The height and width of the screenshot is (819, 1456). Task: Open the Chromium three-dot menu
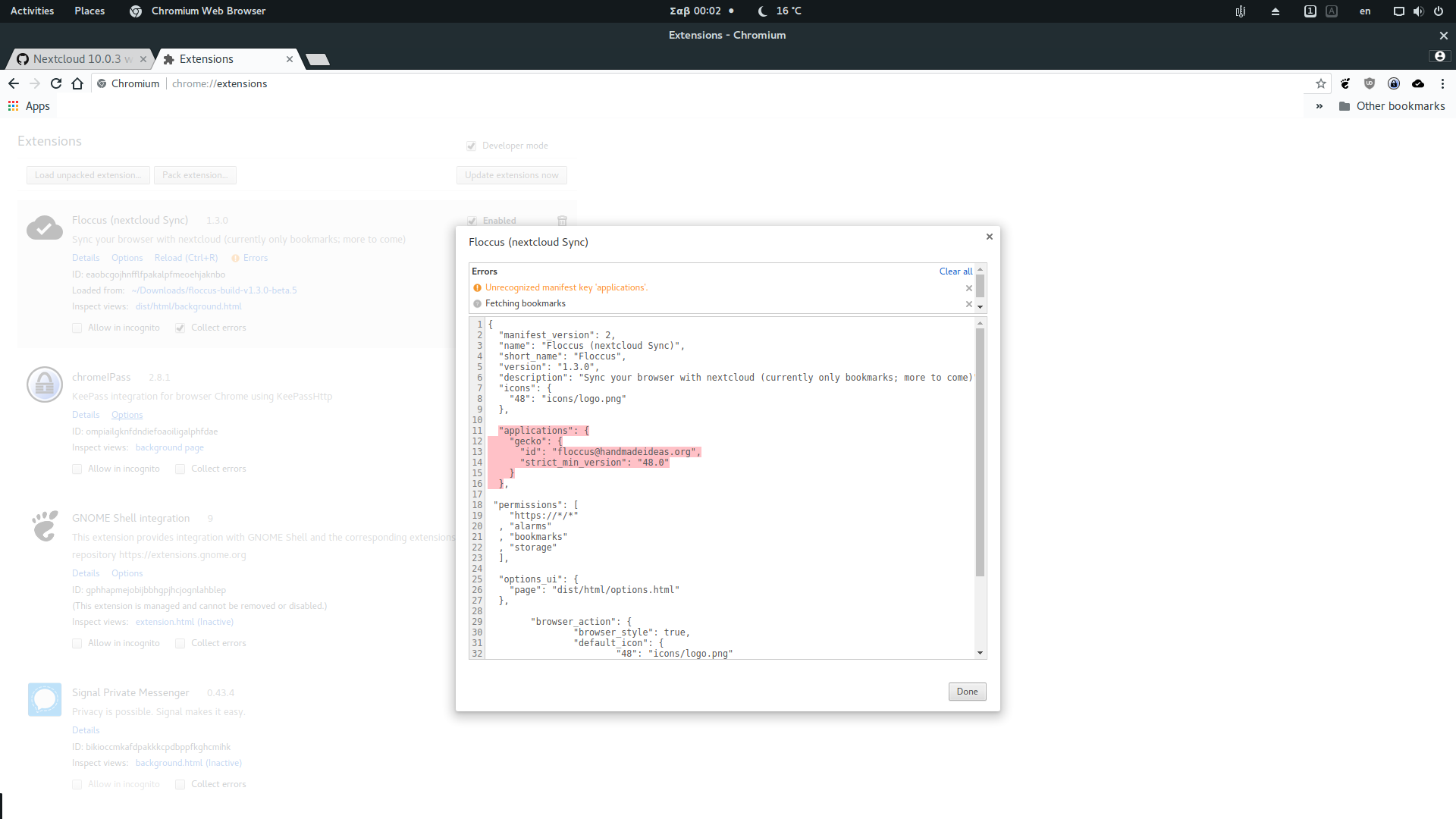pyautogui.click(x=1442, y=83)
